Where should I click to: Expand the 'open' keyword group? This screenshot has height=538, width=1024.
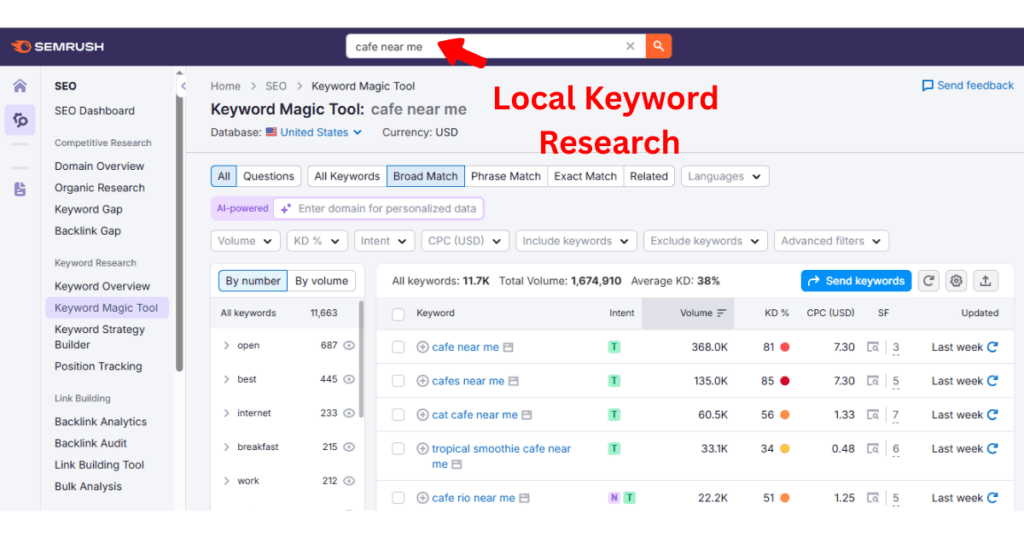click(227, 345)
